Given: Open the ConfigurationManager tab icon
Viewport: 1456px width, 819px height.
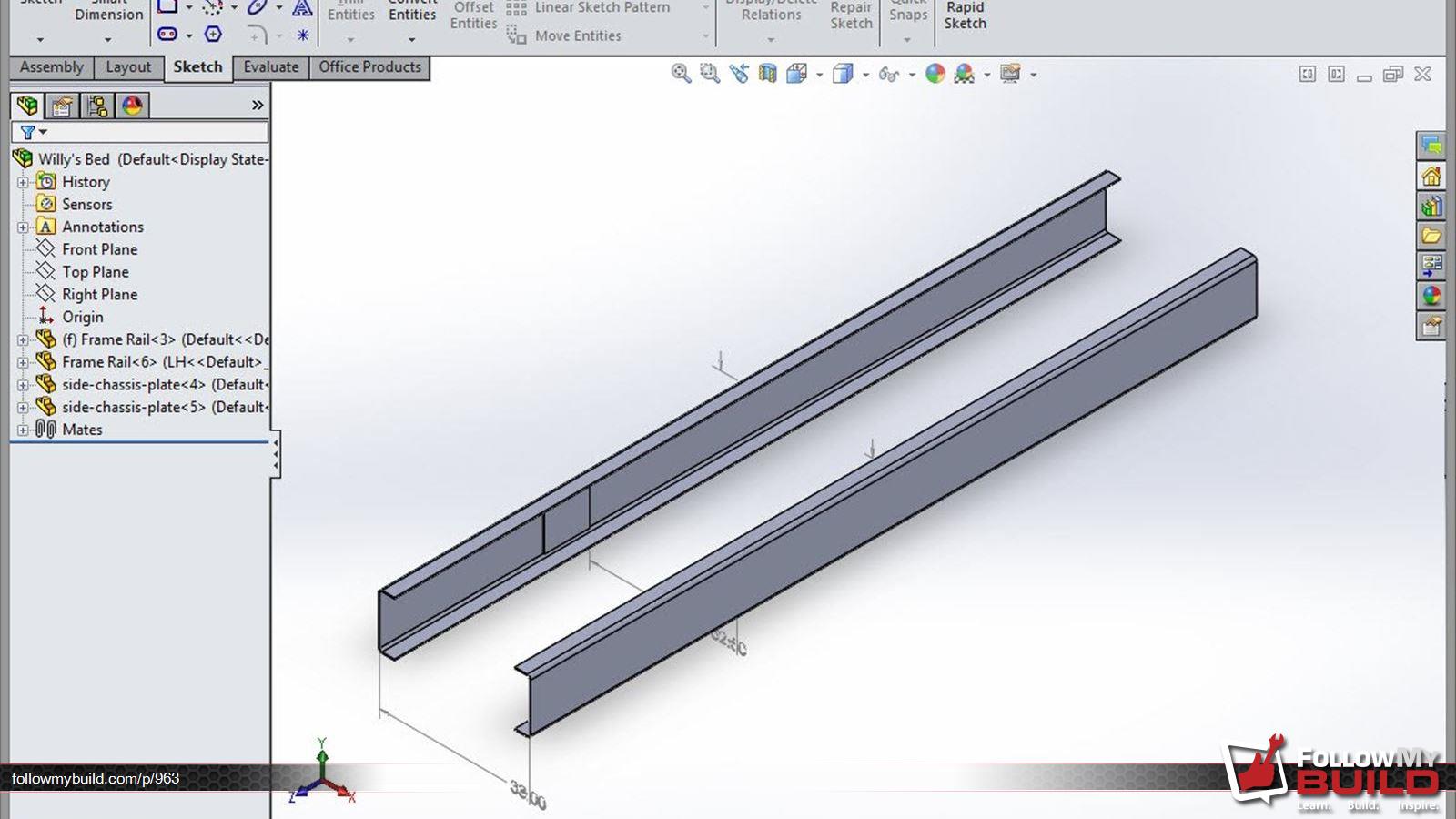Looking at the screenshot, I should (x=97, y=106).
